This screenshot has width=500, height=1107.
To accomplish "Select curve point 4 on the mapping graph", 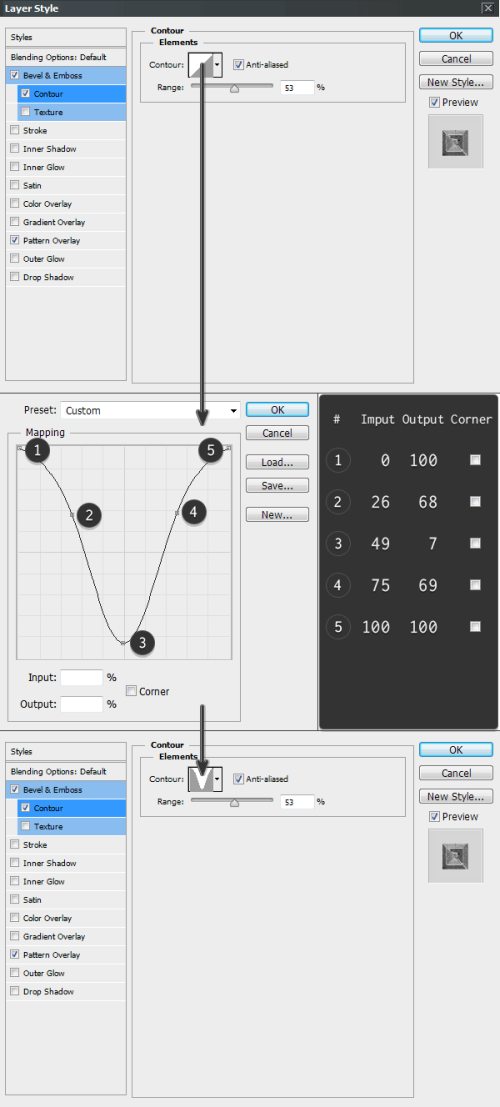I will point(177,513).
